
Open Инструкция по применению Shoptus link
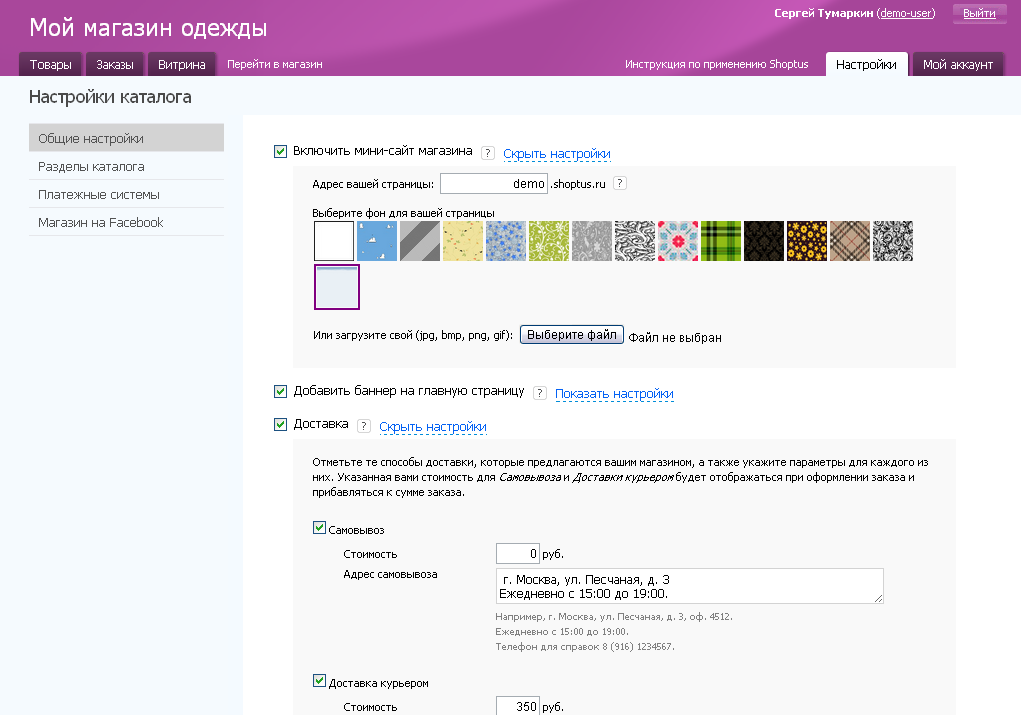[716, 64]
